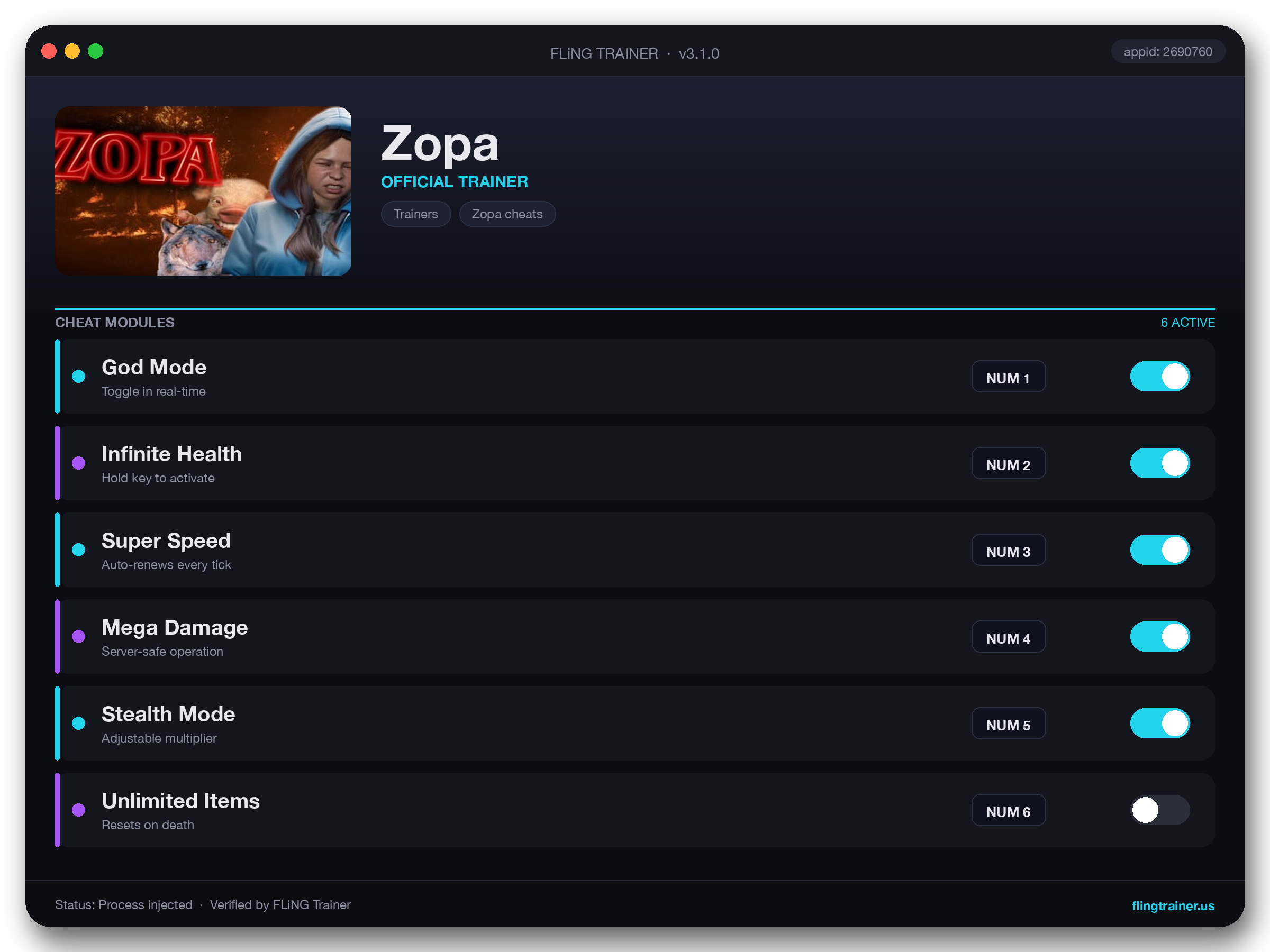Click the Super Speed label
Image resolution: width=1270 pixels, height=952 pixels.
coord(166,541)
